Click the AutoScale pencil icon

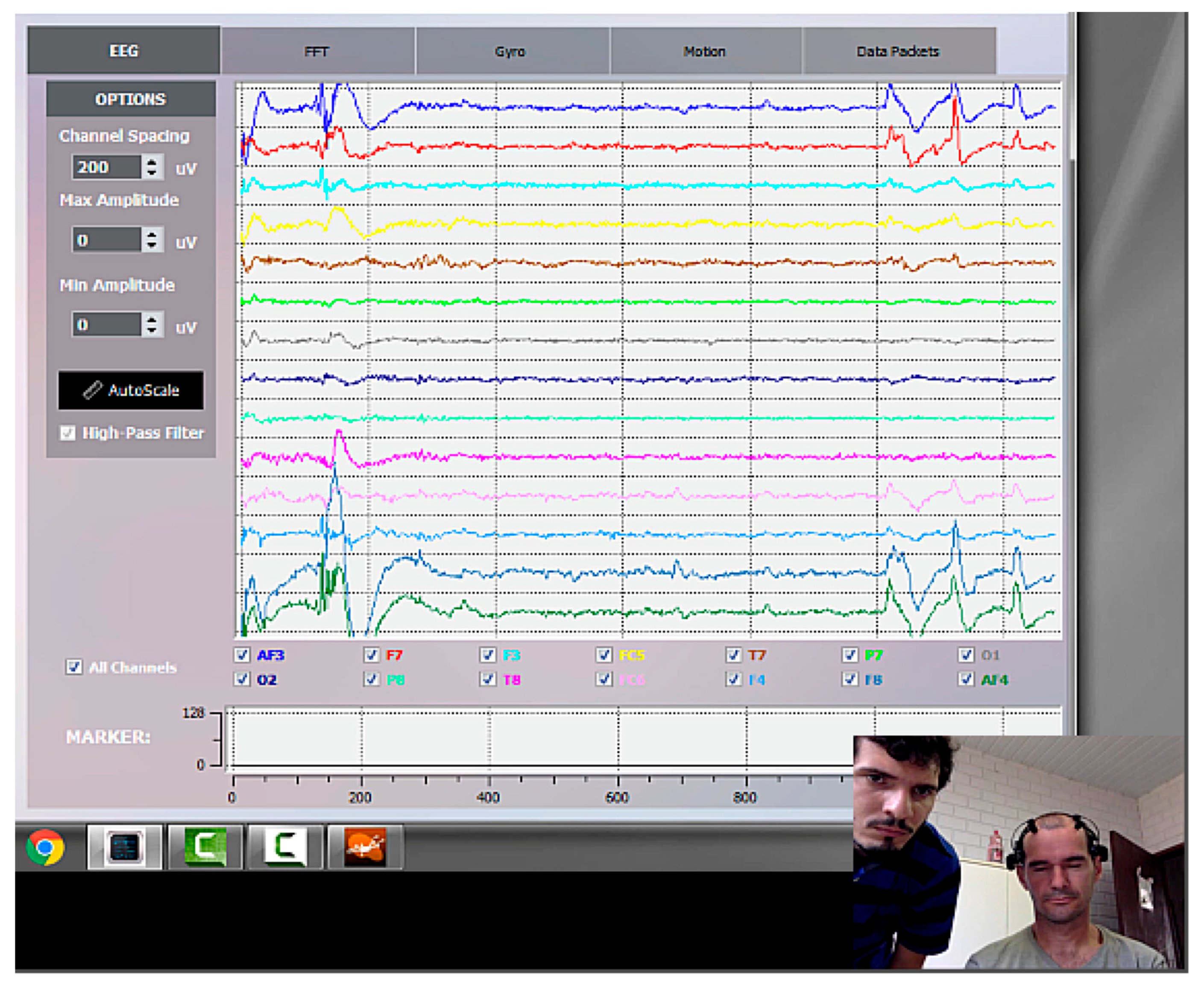point(93,390)
